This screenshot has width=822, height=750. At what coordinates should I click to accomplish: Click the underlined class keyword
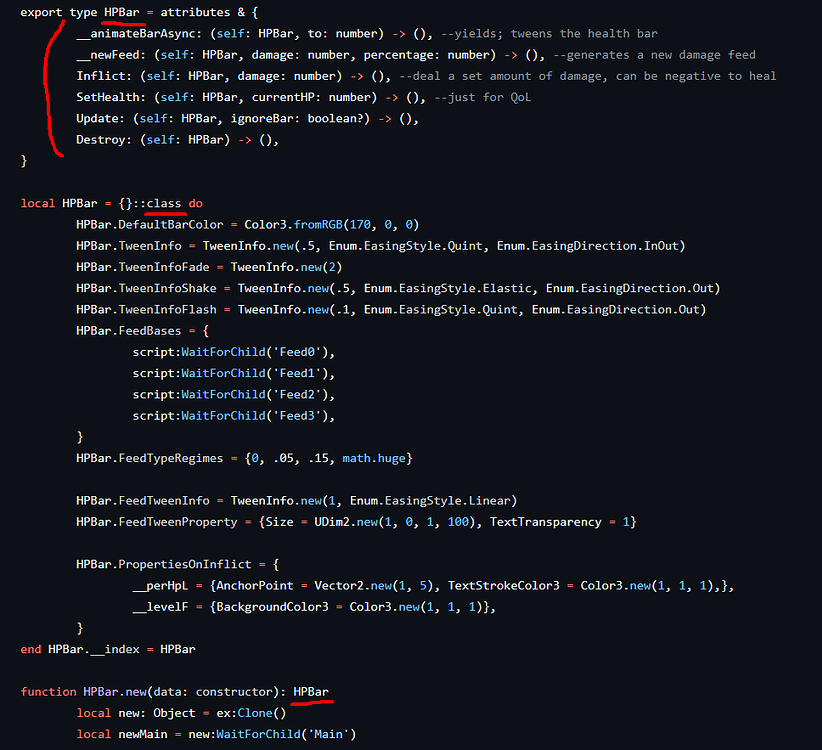pos(163,202)
